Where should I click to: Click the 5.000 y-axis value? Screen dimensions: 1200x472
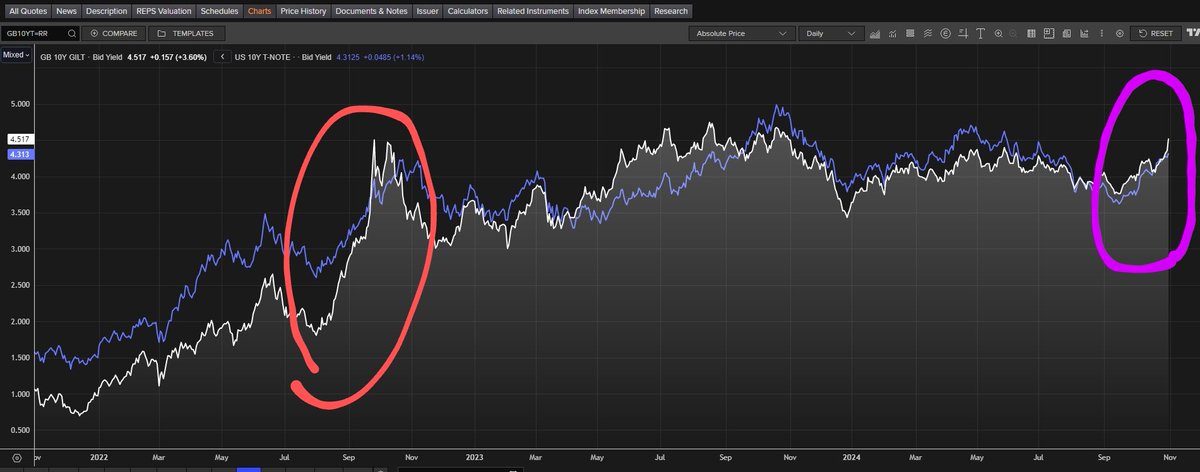[x=20, y=104]
